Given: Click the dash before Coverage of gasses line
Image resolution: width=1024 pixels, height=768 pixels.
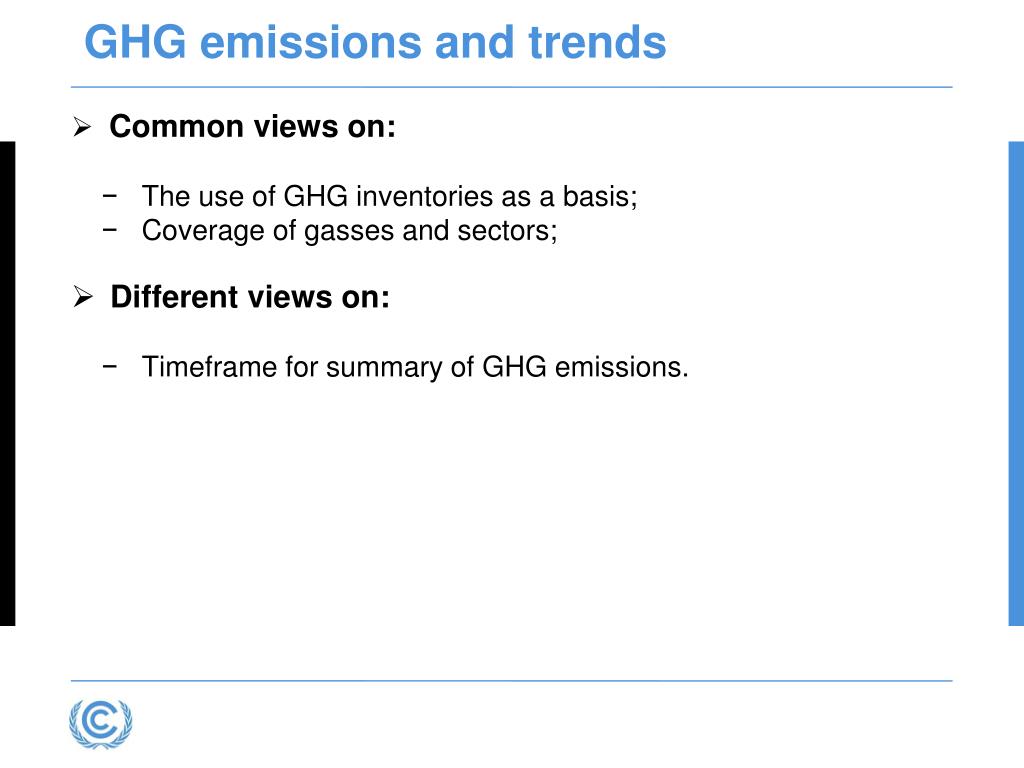Looking at the screenshot, I should point(110,229).
